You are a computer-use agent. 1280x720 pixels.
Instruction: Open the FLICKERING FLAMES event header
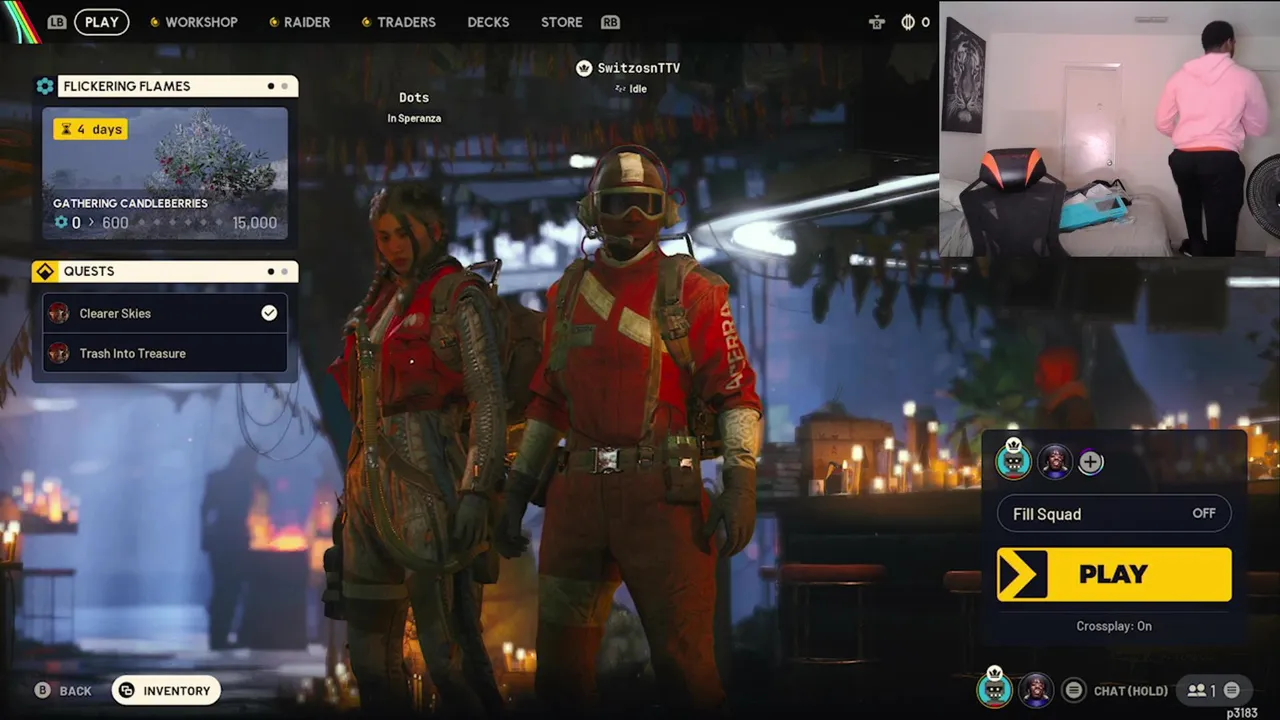click(177, 86)
